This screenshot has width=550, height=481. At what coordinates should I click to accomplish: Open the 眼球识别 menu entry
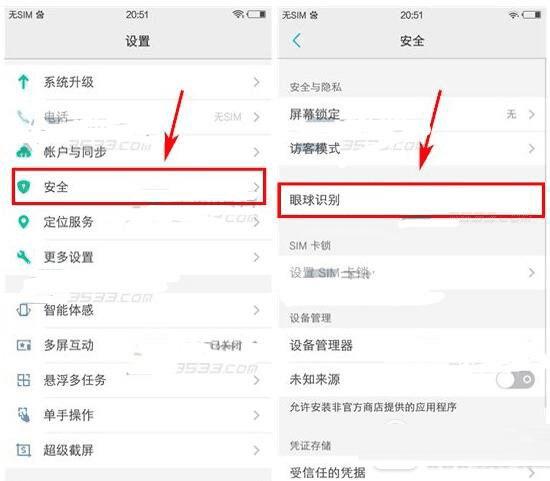tap(411, 200)
